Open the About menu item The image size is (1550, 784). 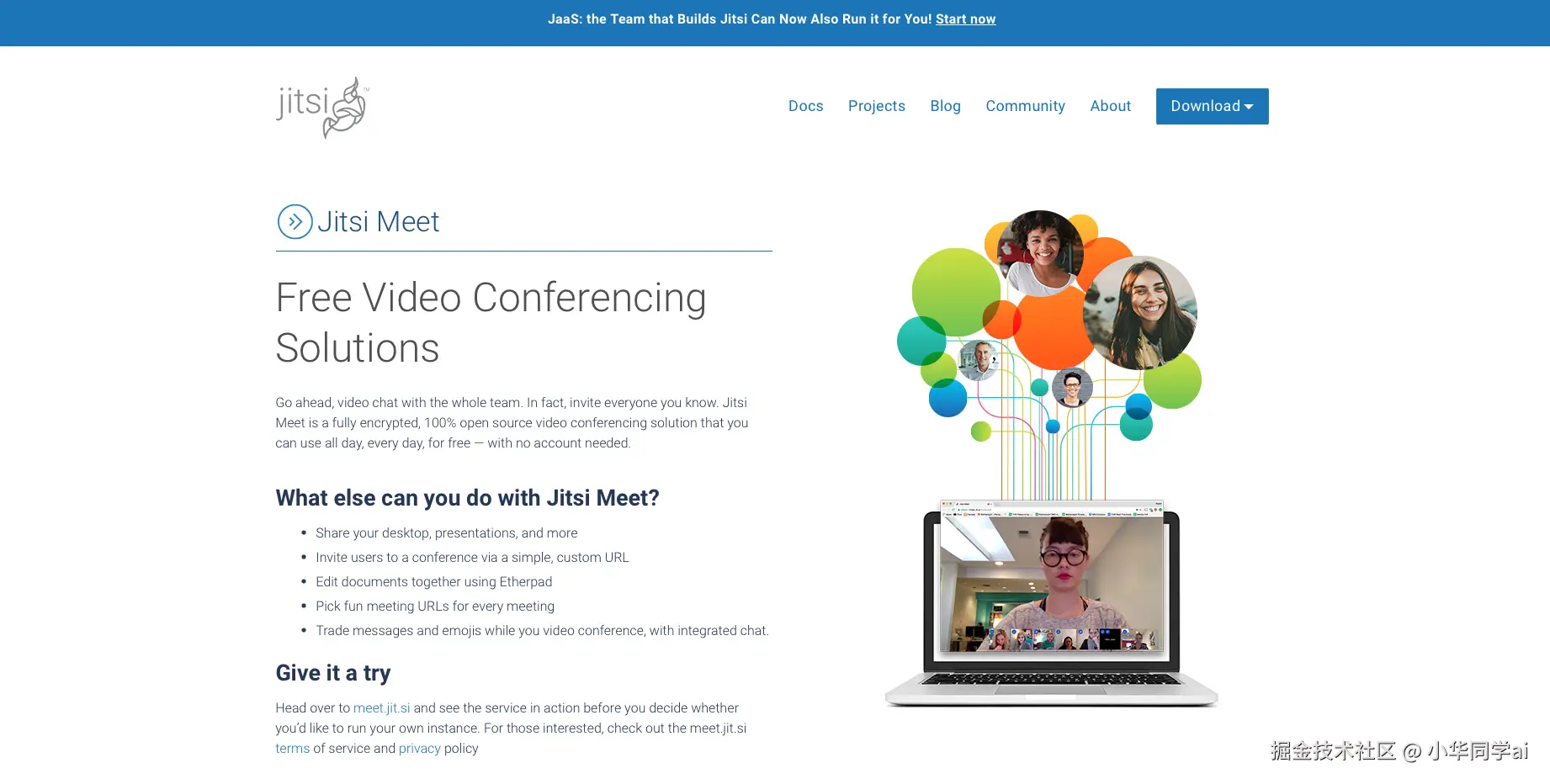[x=1110, y=106]
